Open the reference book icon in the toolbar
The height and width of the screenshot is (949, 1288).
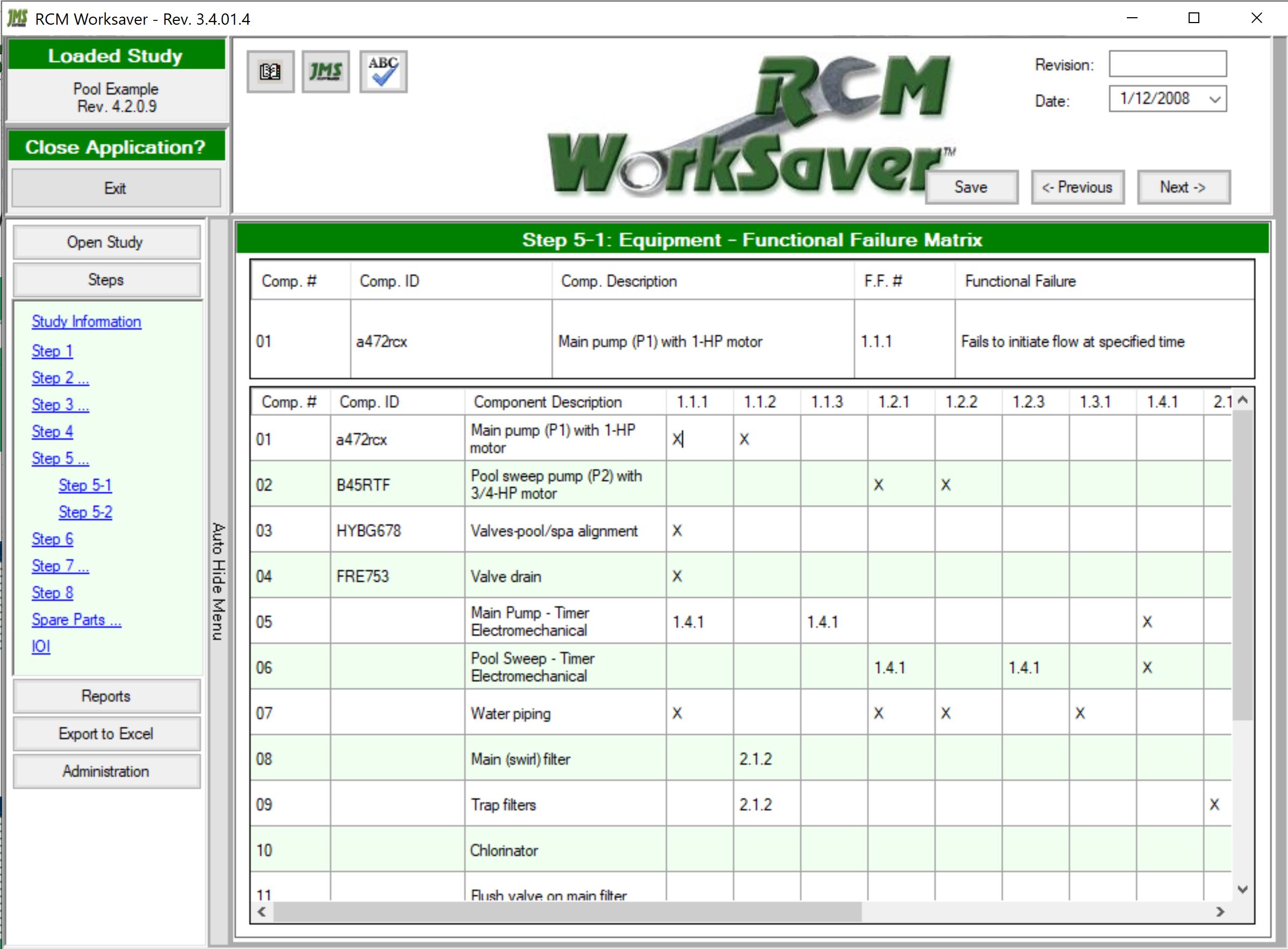(x=269, y=71)
